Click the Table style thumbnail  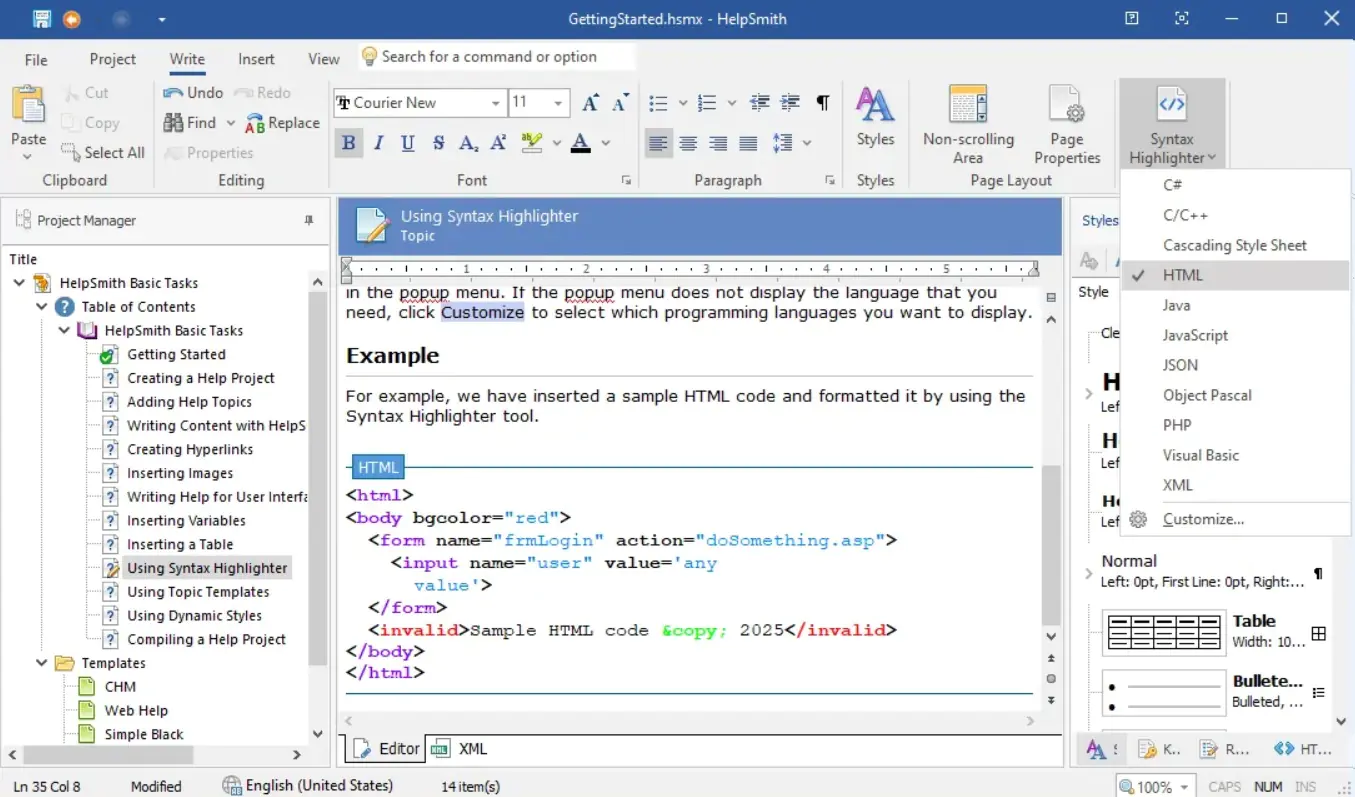pos(1164,633)
